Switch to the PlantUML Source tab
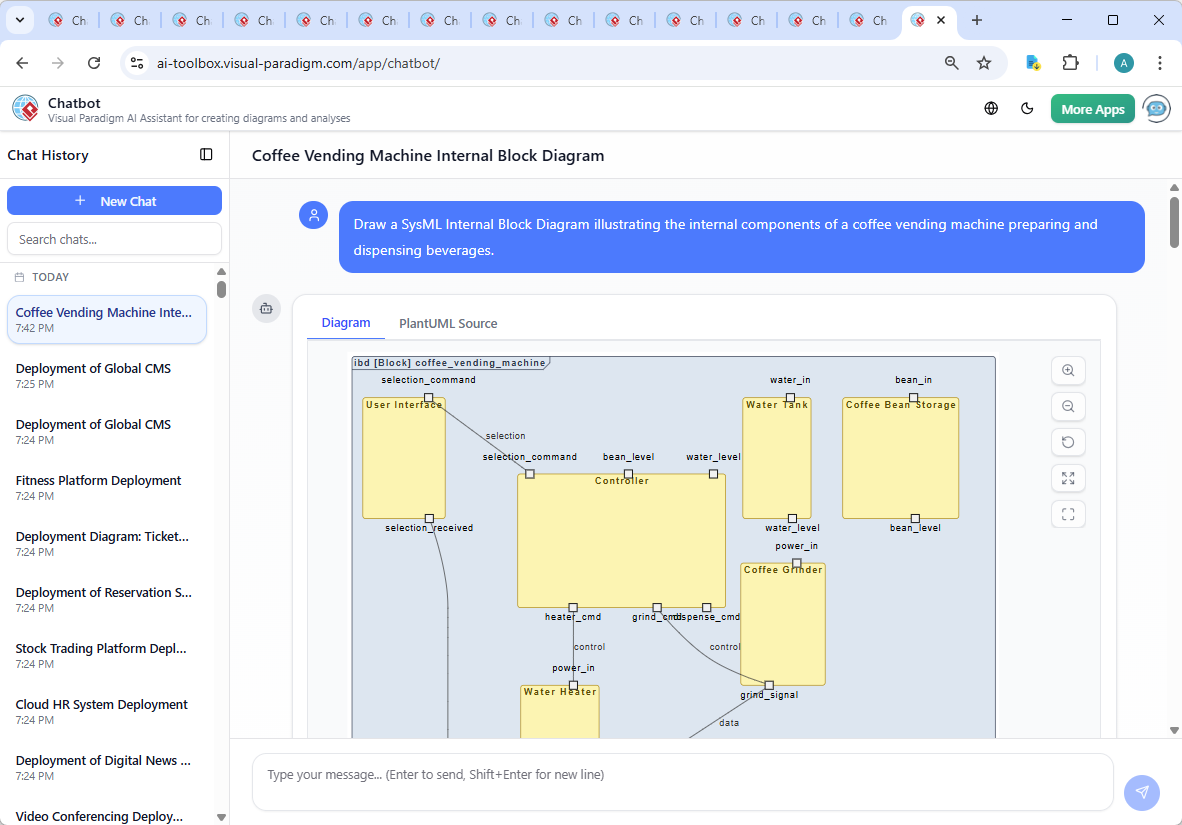Screen dimensions: 1182x825 click(x=447, y=323)
